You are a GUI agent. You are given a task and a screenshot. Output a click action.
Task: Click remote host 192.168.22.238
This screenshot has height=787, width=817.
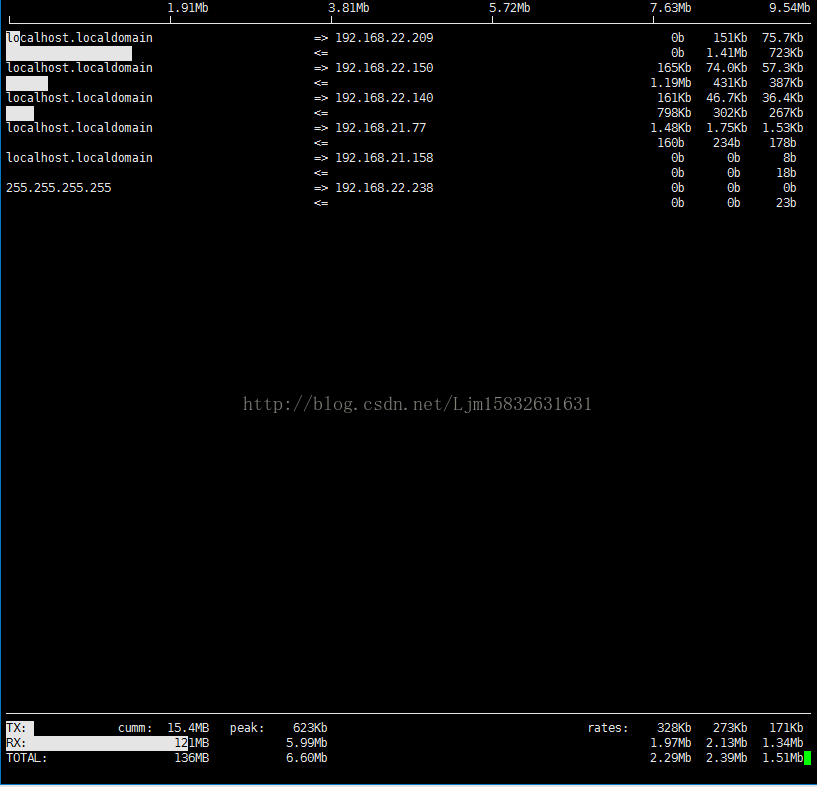(384, 188)
